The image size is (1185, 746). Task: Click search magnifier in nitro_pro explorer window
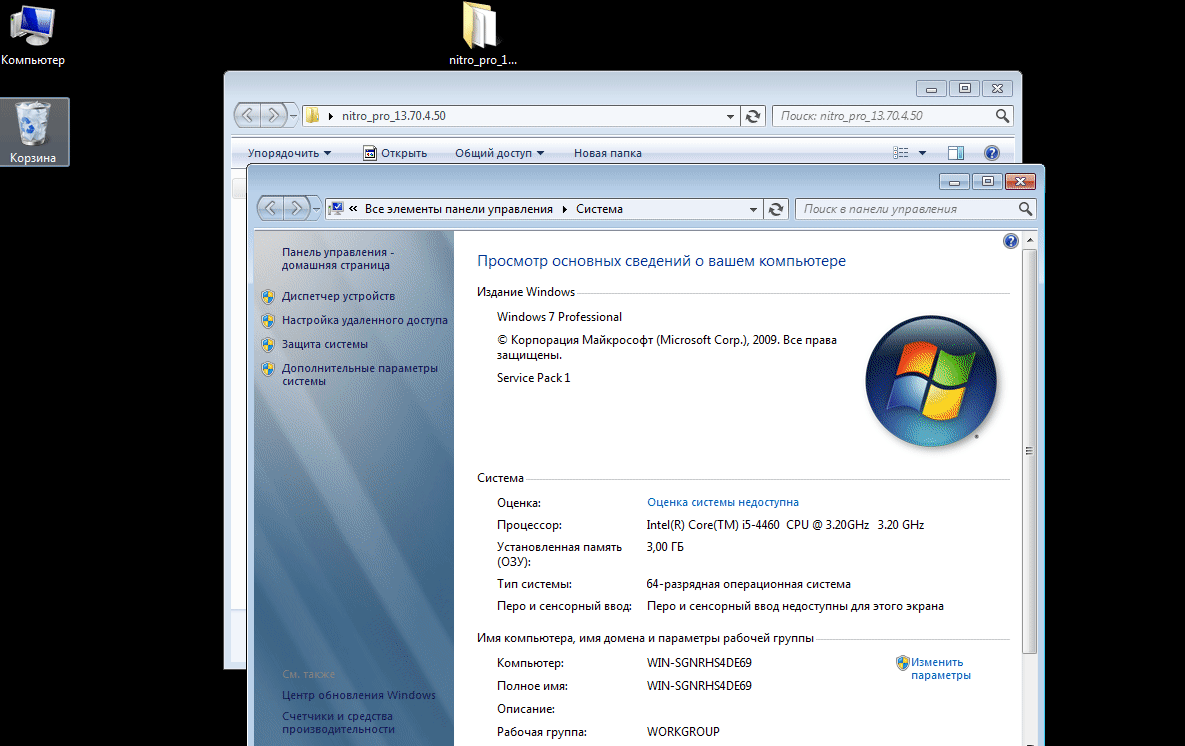(x=1002, y=116)
